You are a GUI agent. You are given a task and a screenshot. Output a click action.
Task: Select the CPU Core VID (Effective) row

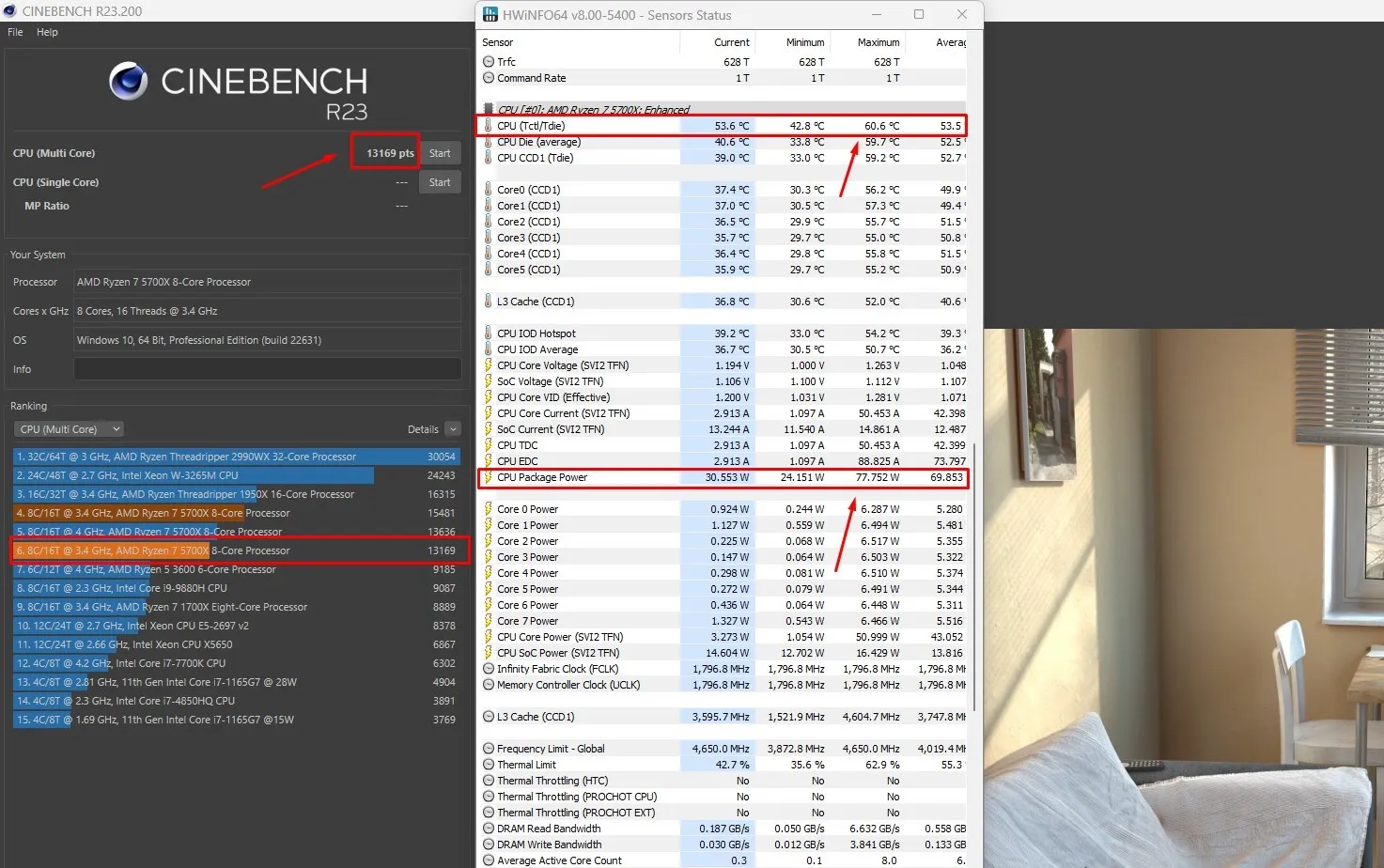point(723,397)
